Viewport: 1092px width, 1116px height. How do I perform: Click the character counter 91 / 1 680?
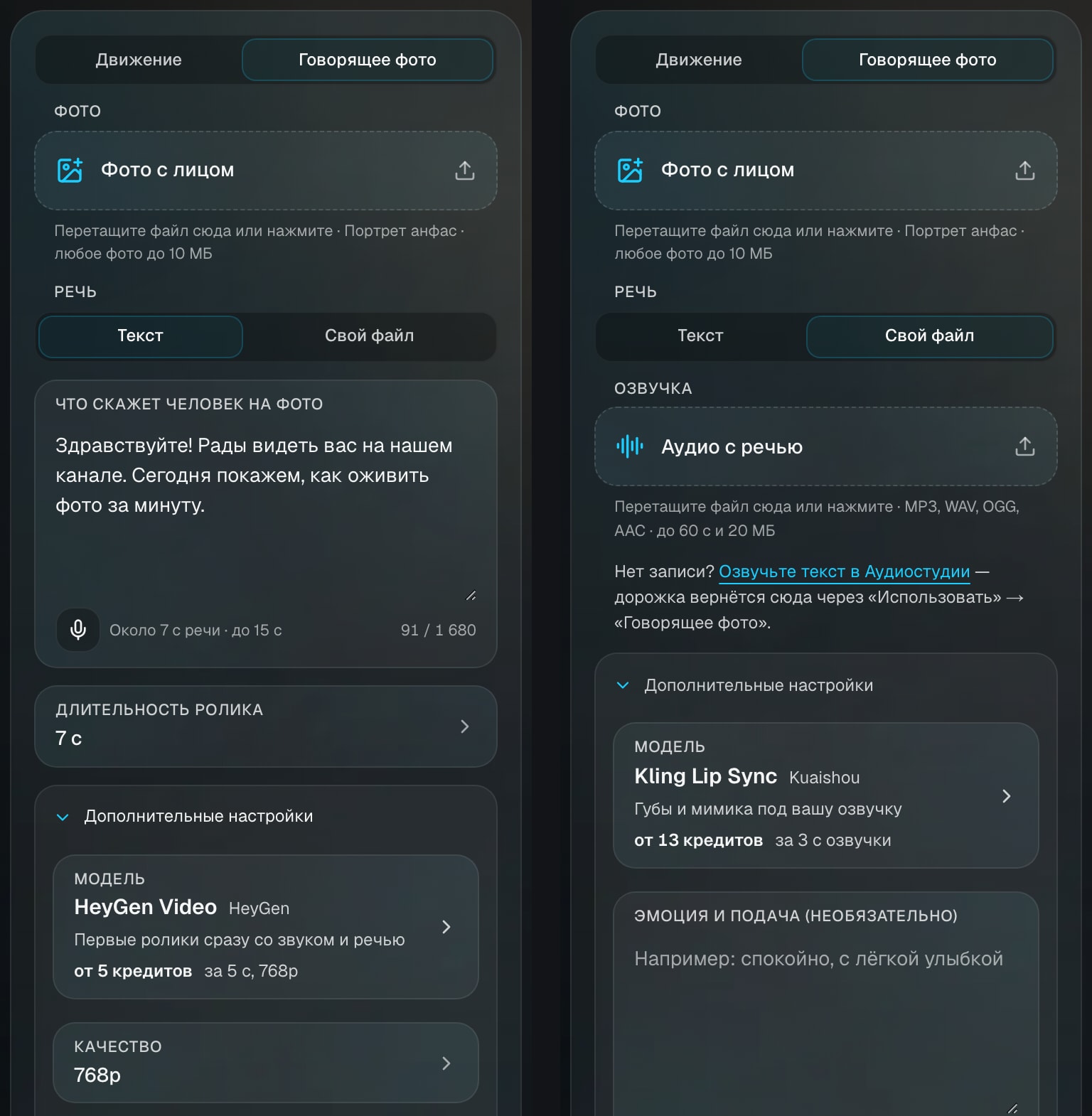(439, 631)
